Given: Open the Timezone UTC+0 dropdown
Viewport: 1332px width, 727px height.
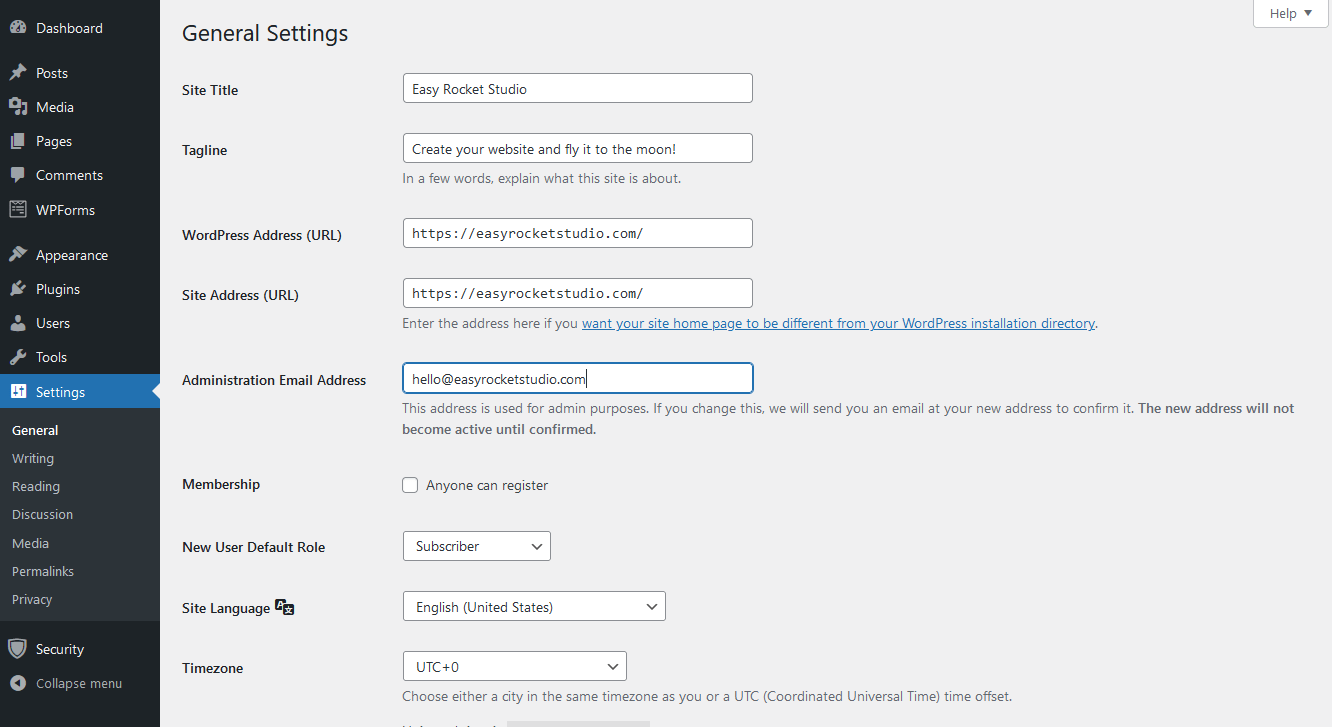Looking at the screenshot, I should 514,667.
